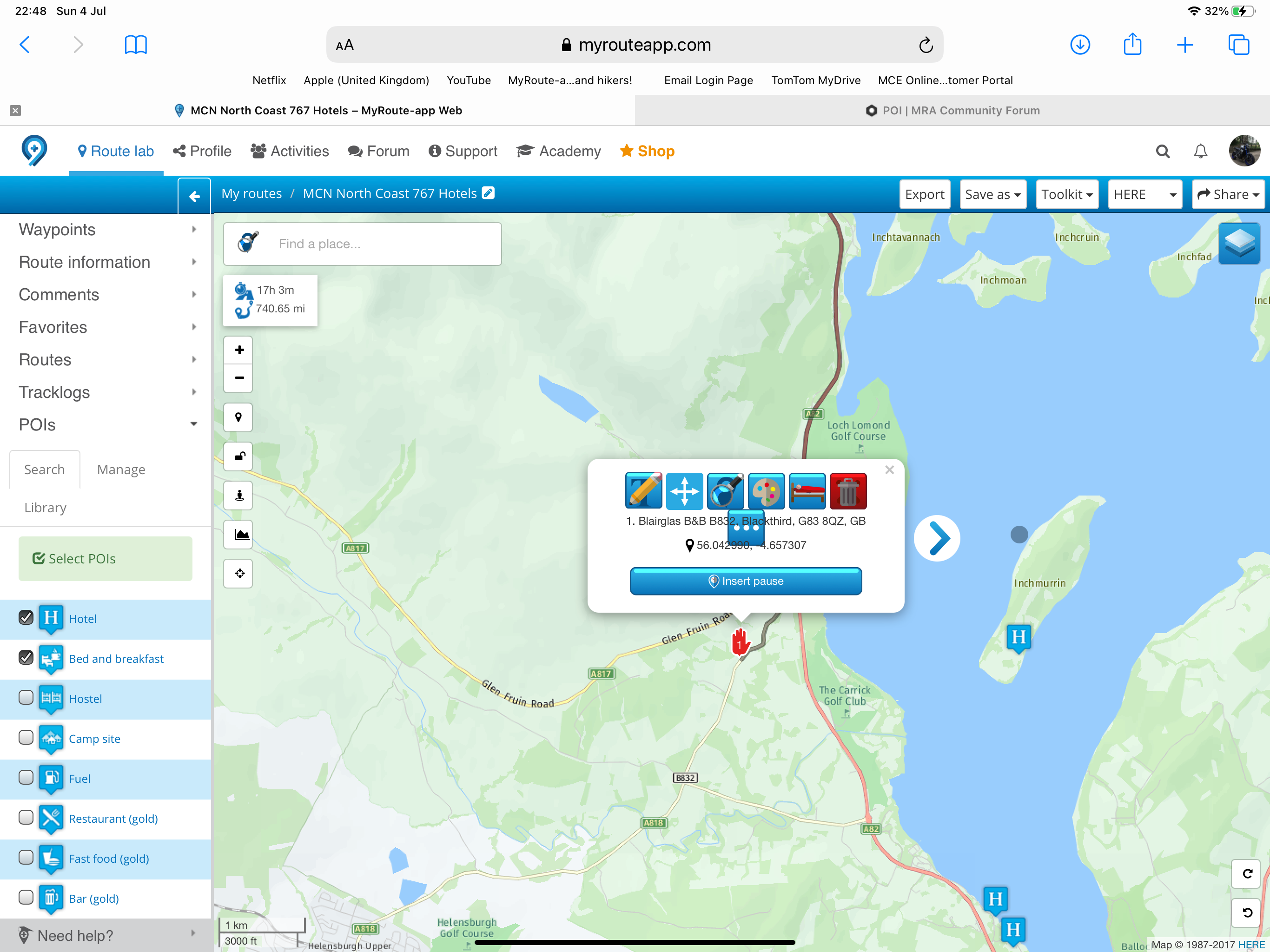Check the Restaurant (gold) checkbox
This screenshot has height=952, width=1270.
click(26, 817)
